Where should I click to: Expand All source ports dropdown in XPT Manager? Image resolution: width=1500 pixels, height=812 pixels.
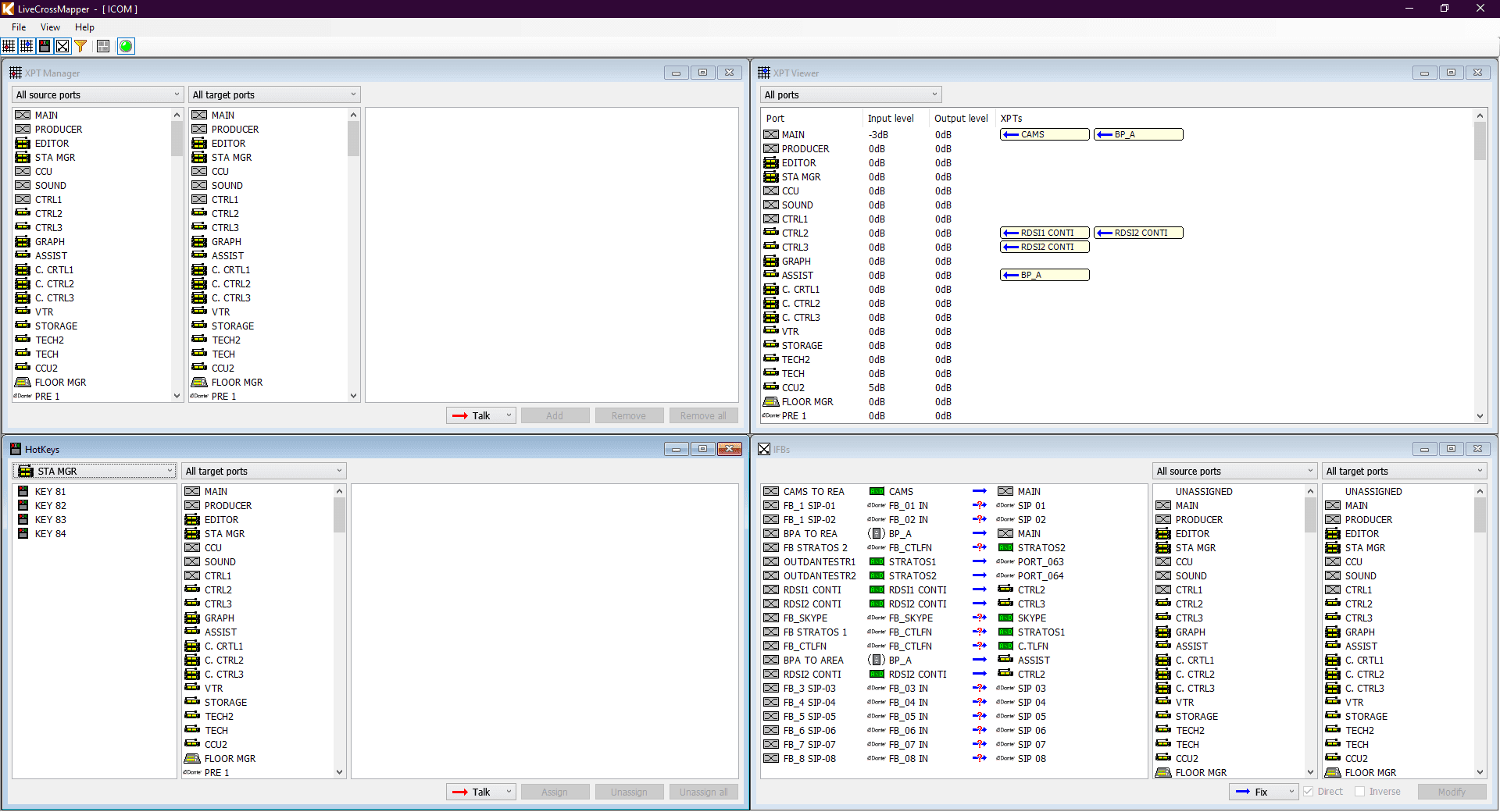pyautogui.click(x=98, y=94)
